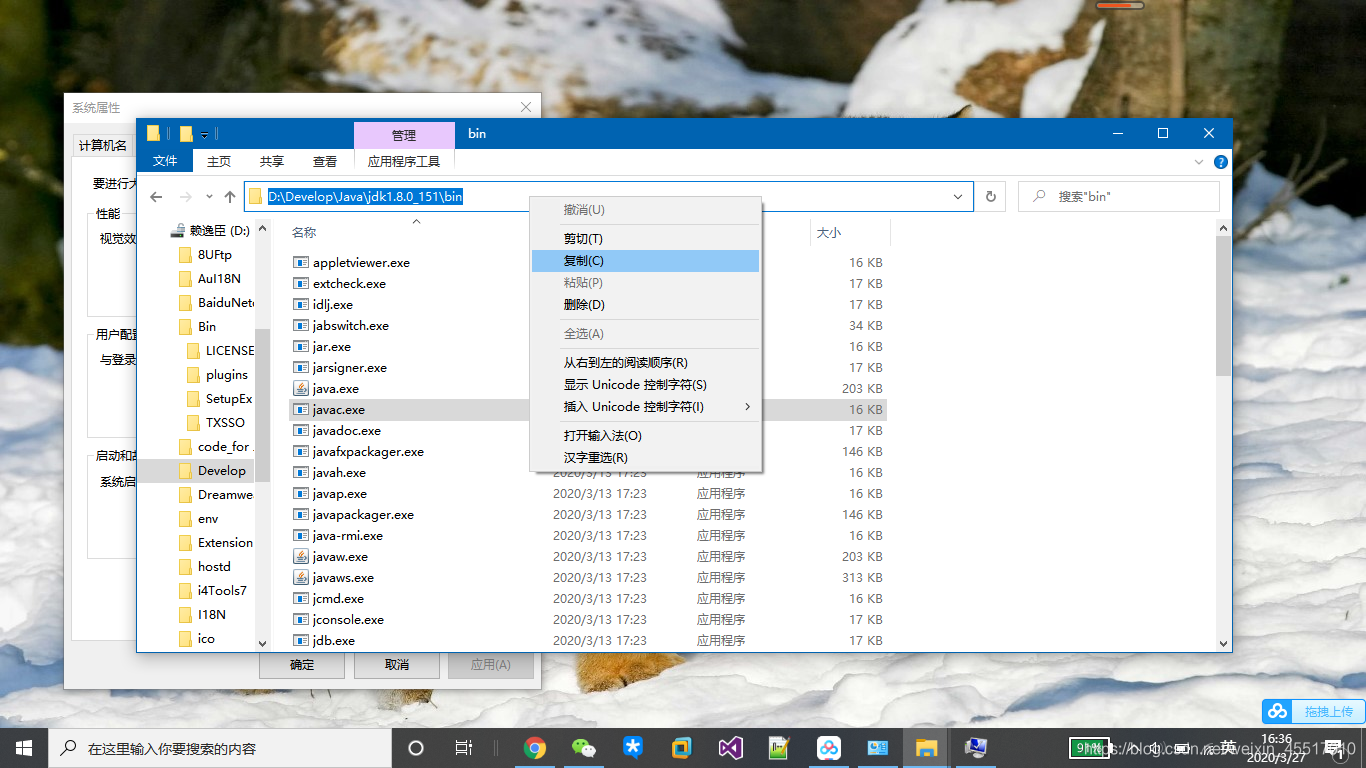Expand 插入 Unicode 控制字符(I) submenu
Image resolution: width=1366 pixels, height=768 pixels.
645,407
